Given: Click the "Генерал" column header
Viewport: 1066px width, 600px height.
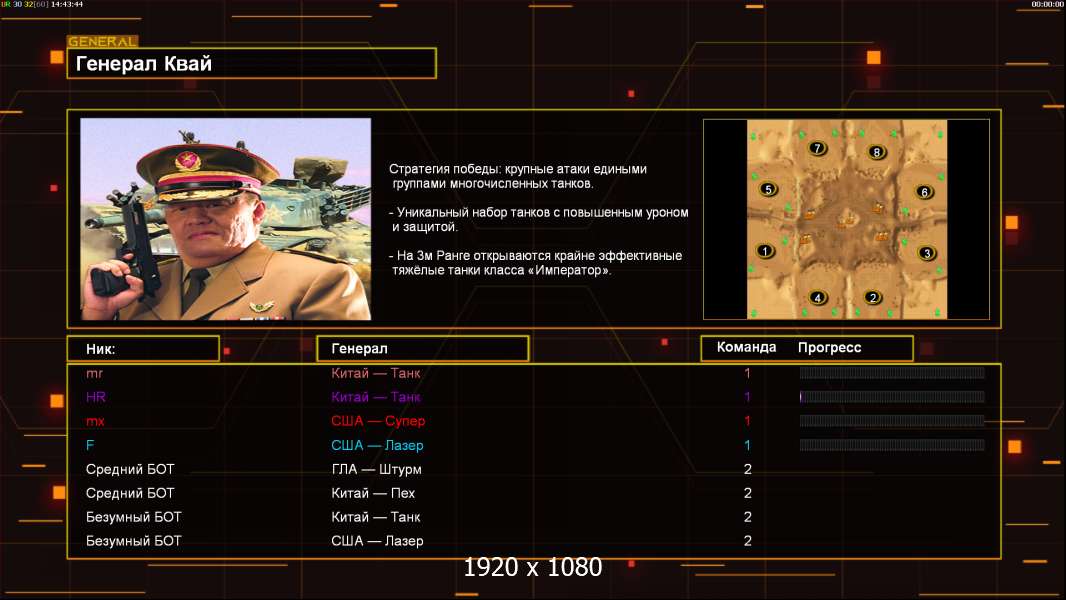Looking at the screenshot, I should [422, 348].
